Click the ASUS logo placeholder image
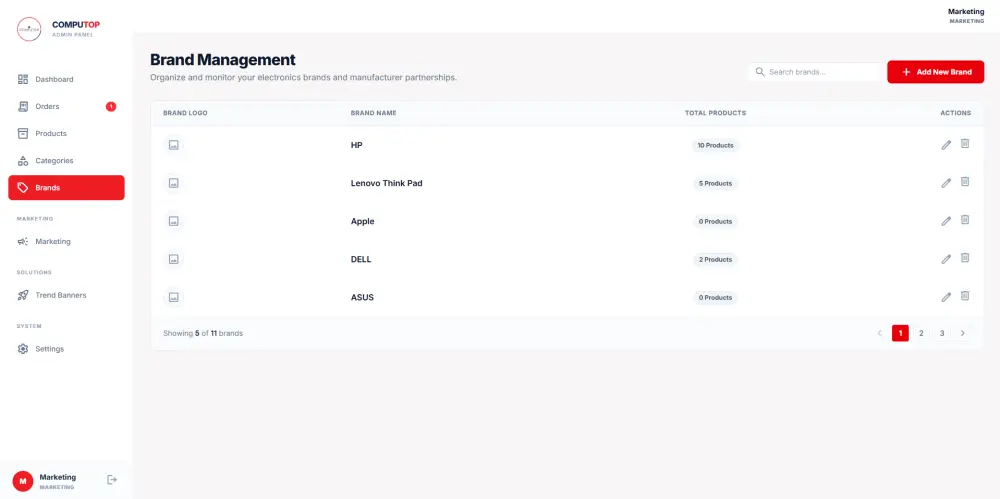1000x499 pixels. 173,297
